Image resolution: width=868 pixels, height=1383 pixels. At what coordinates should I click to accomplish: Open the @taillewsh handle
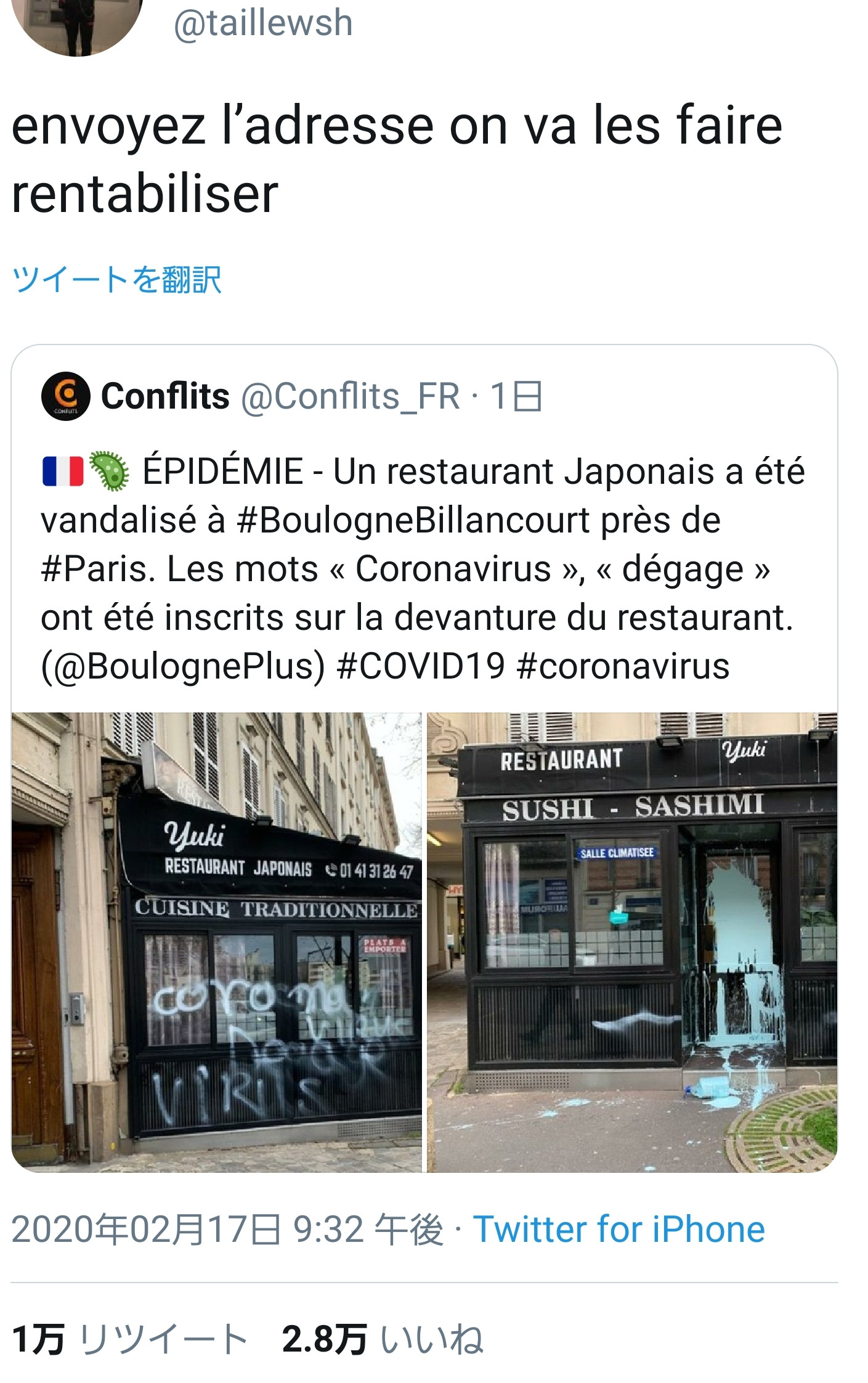263,23
